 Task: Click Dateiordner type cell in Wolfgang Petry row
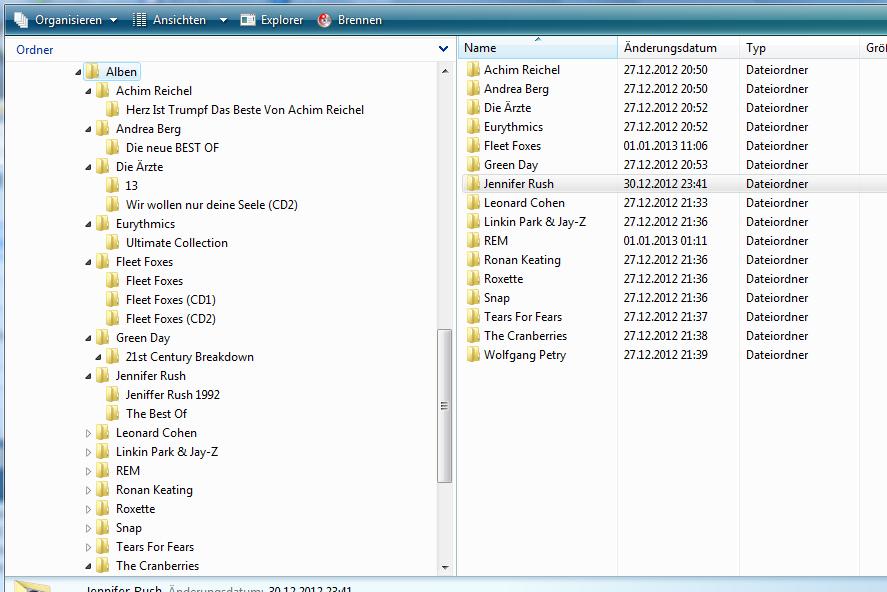[x=777, y=355]
